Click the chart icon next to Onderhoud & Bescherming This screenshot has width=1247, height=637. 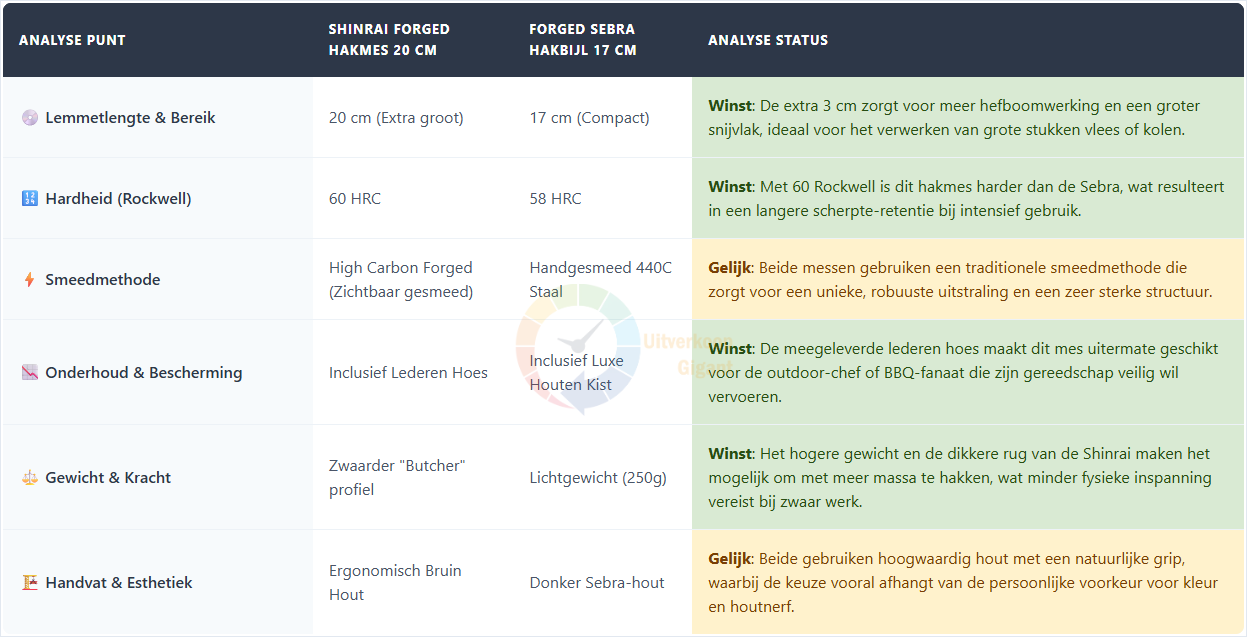pos(29,373)
